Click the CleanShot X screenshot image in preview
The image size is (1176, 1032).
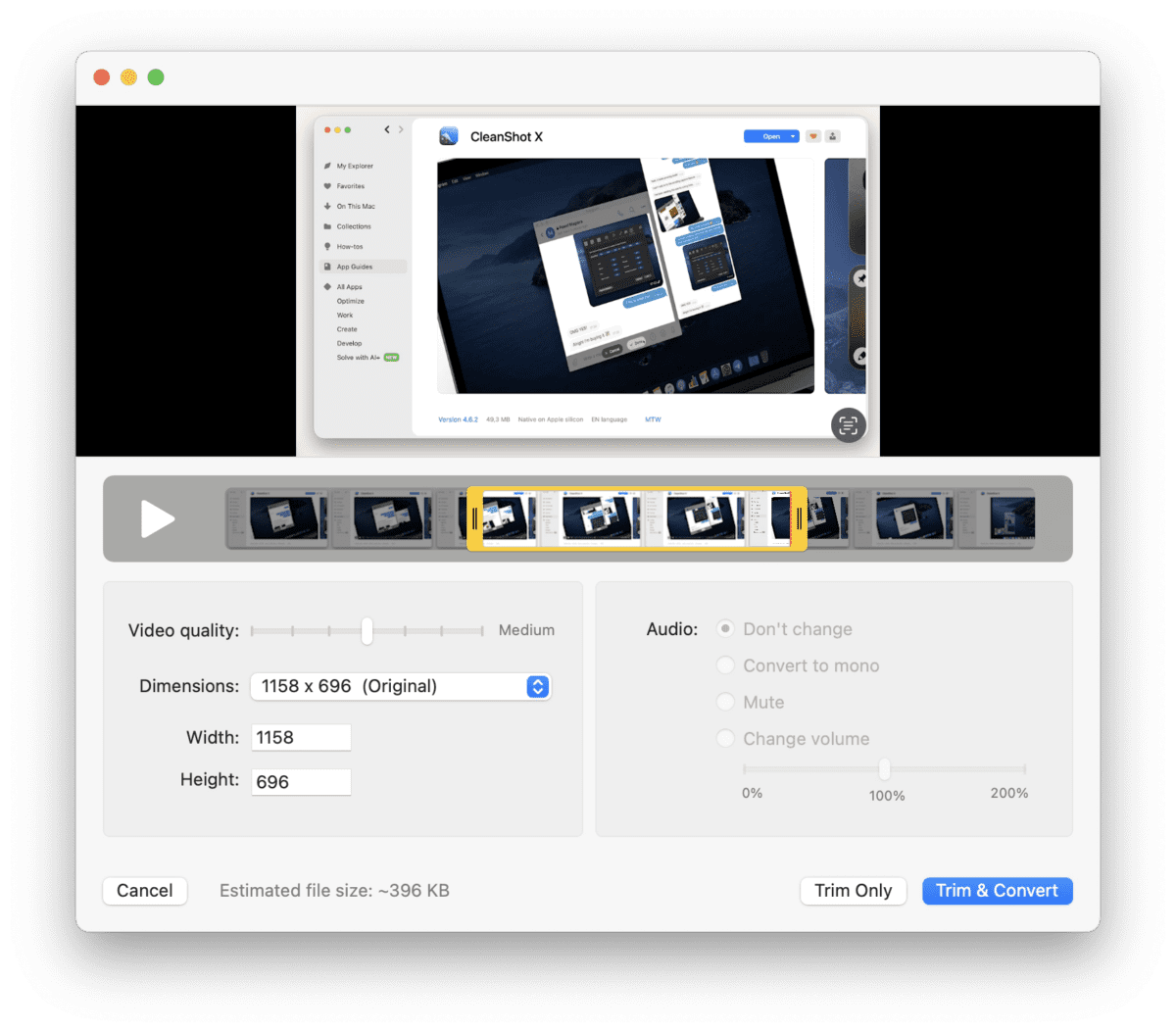pyautogui.click(x=625, y=276)
